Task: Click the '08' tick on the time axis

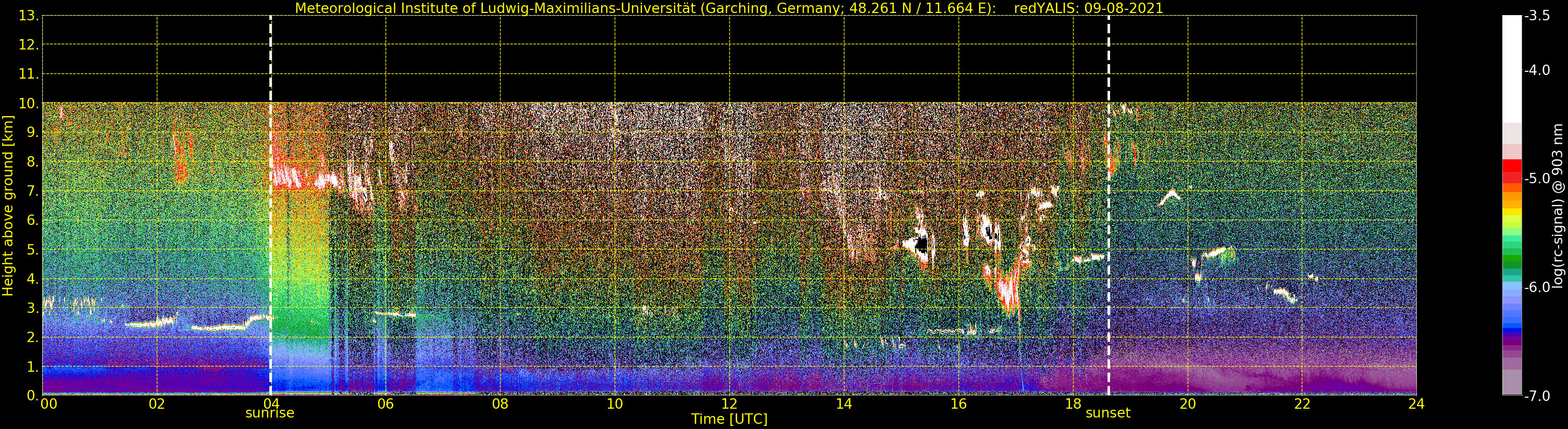Action: click(500, 404)
